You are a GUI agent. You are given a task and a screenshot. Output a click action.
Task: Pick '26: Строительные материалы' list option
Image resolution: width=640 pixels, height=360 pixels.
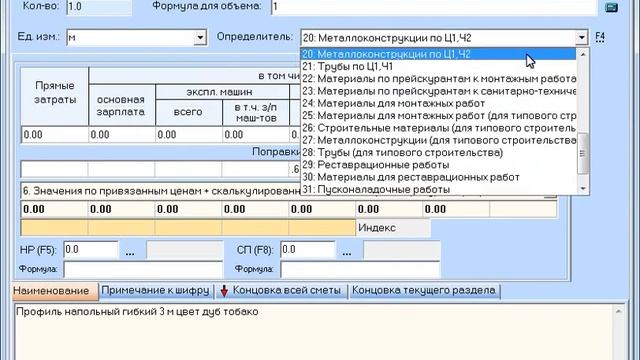tap(438, 128)
